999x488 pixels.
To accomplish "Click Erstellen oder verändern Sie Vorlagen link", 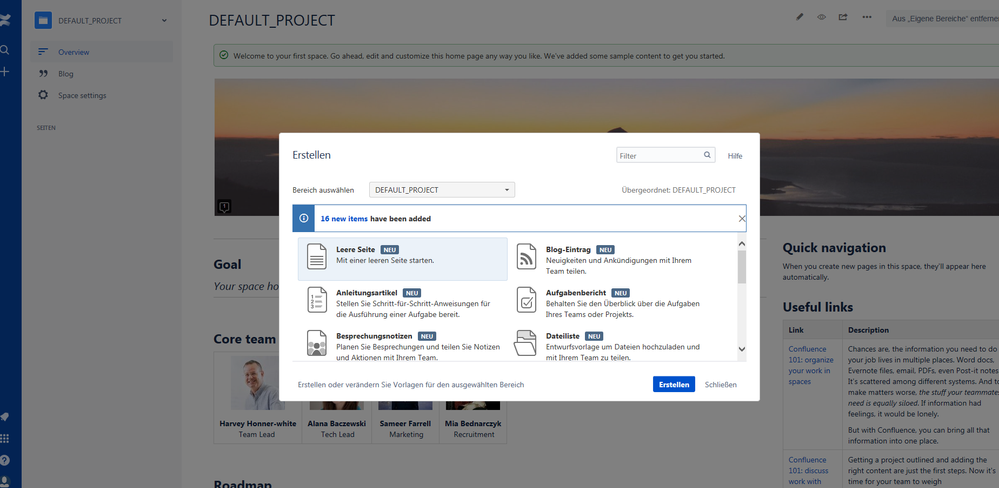I will coord(411,385).
